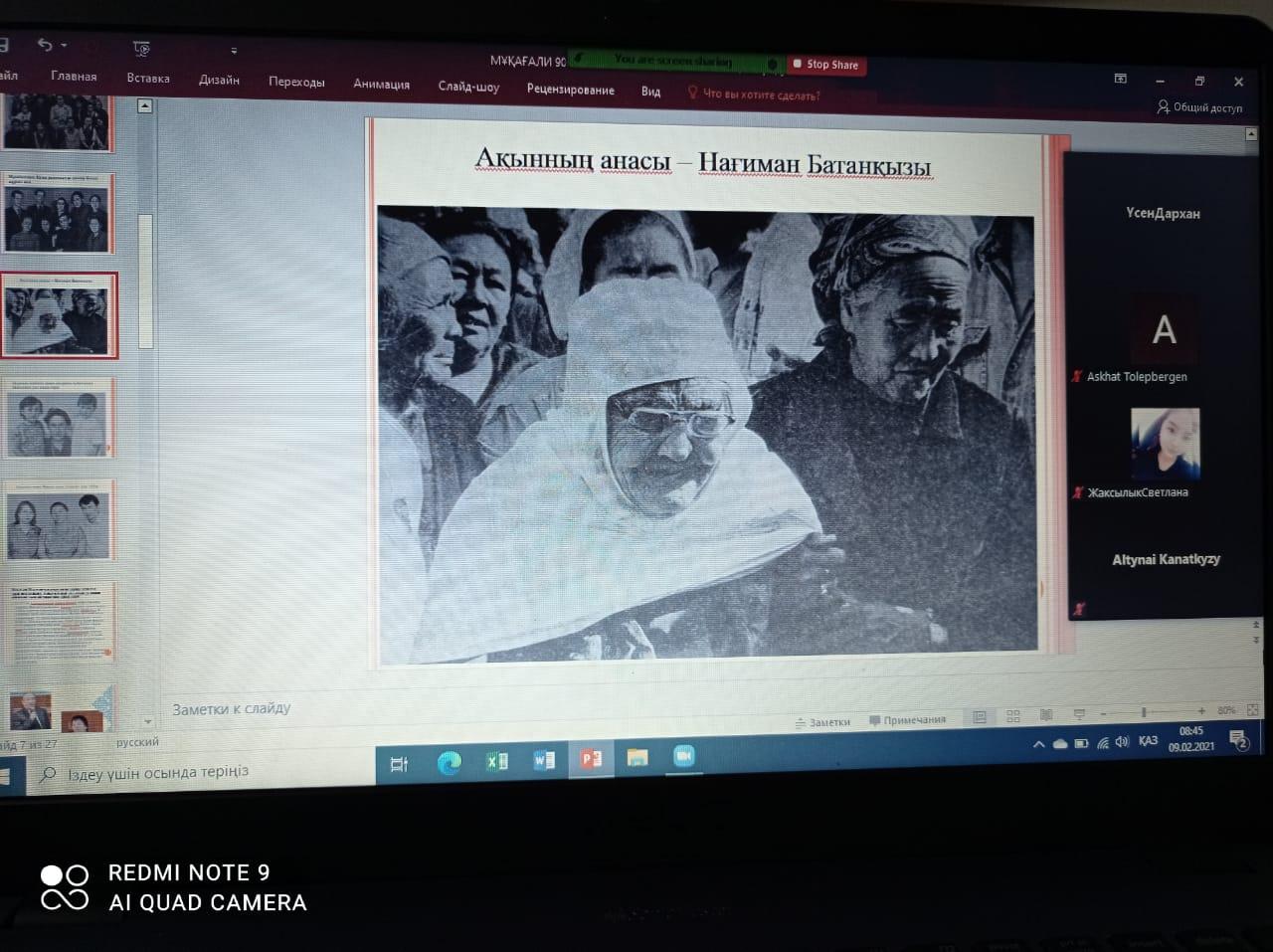Screen dimensions: 1273x952
Task: Open the Вставка ribbon tab
Action: pos(148,79)
